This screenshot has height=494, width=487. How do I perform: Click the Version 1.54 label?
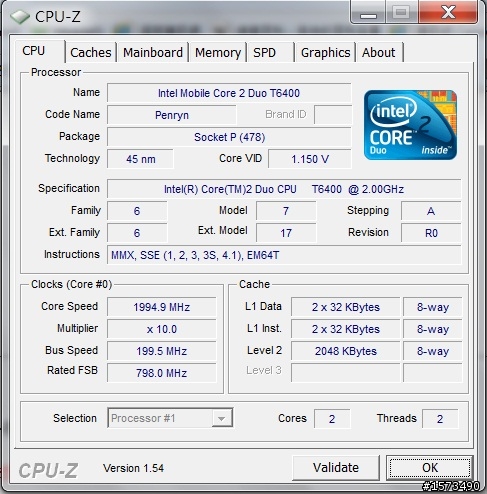(133, 468)
